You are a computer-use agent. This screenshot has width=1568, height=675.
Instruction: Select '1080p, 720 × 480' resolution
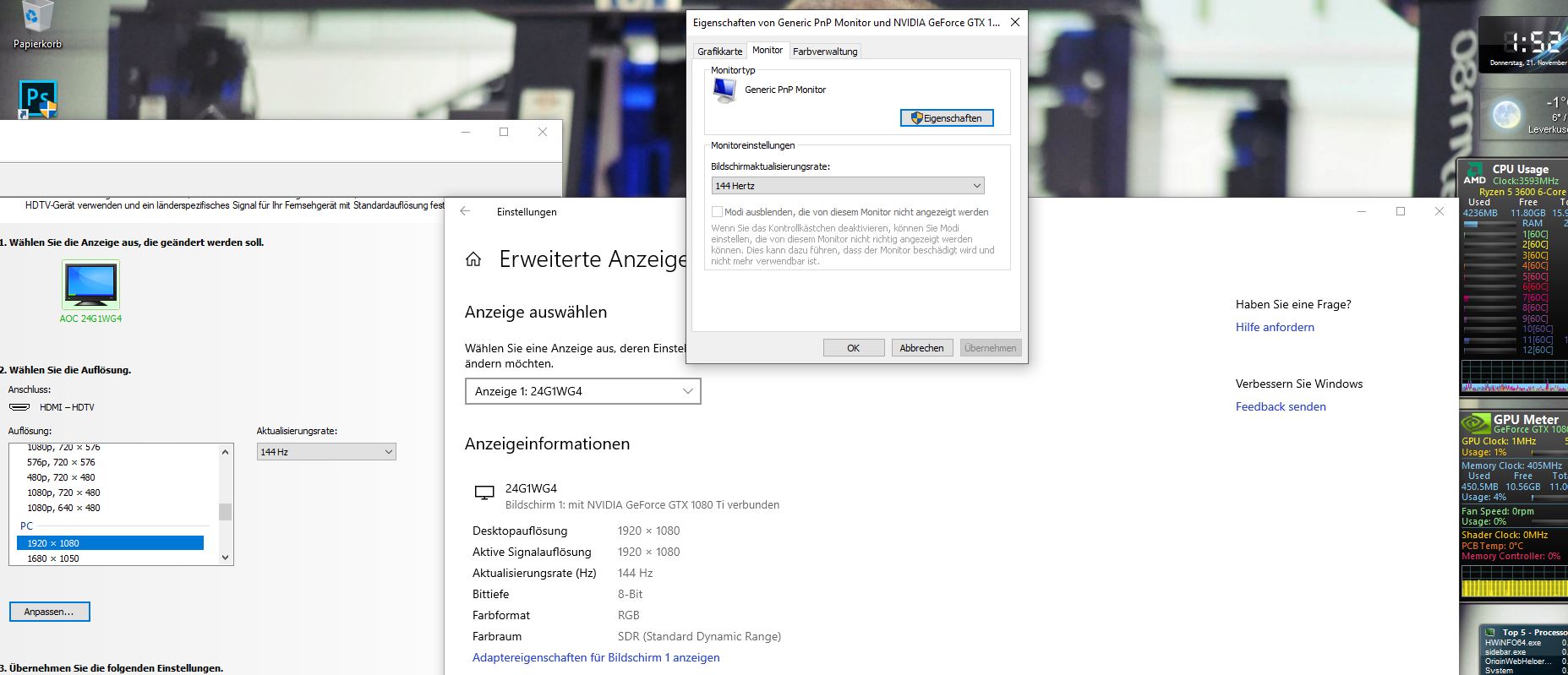coord(63,493)
